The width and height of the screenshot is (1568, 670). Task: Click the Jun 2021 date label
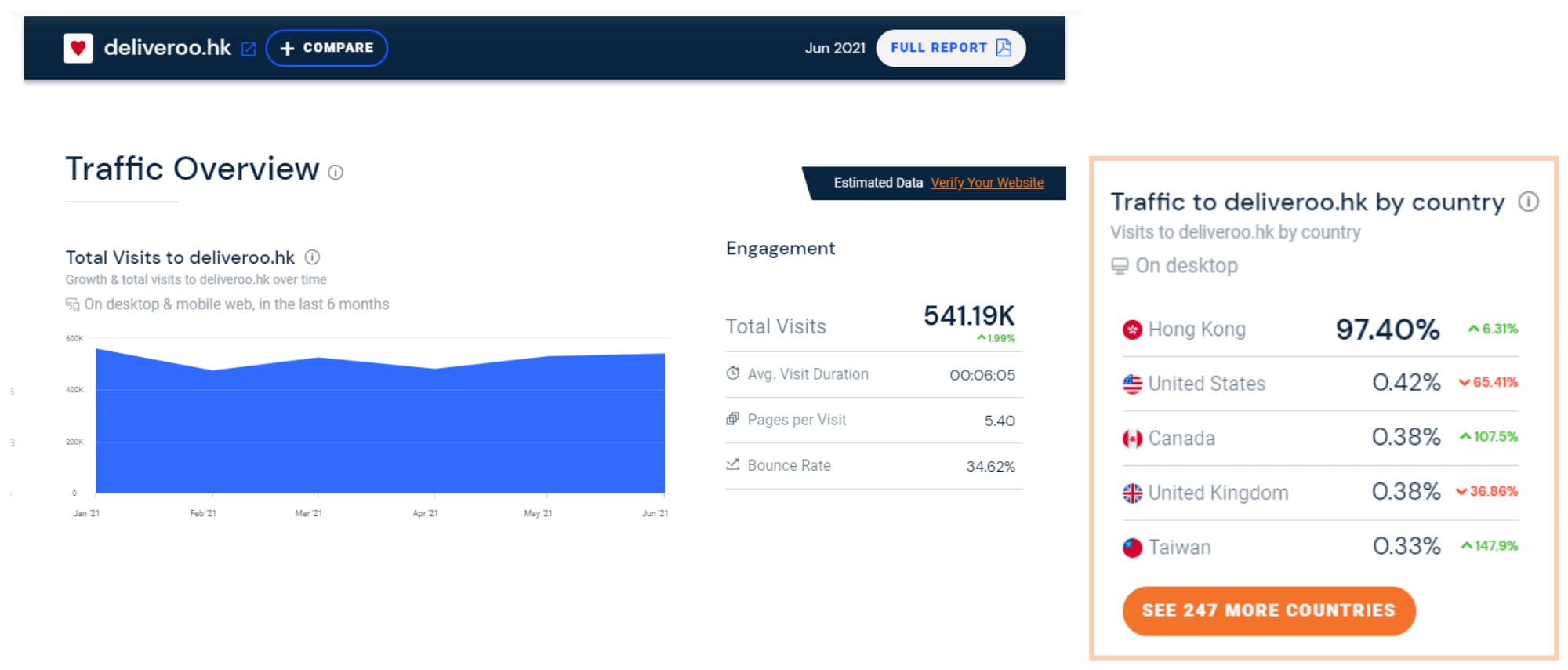tap(835, 48)
